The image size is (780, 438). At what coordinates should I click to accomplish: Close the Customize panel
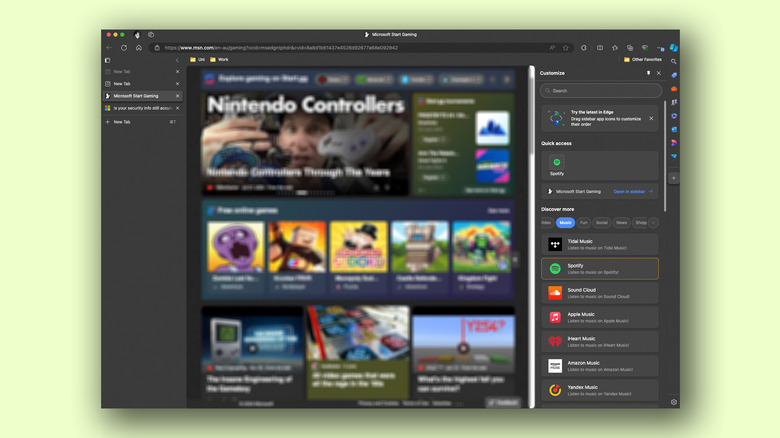659,73
